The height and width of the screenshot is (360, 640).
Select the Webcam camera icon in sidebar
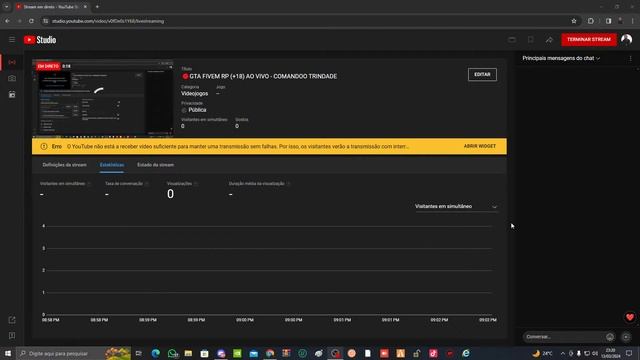12,78
